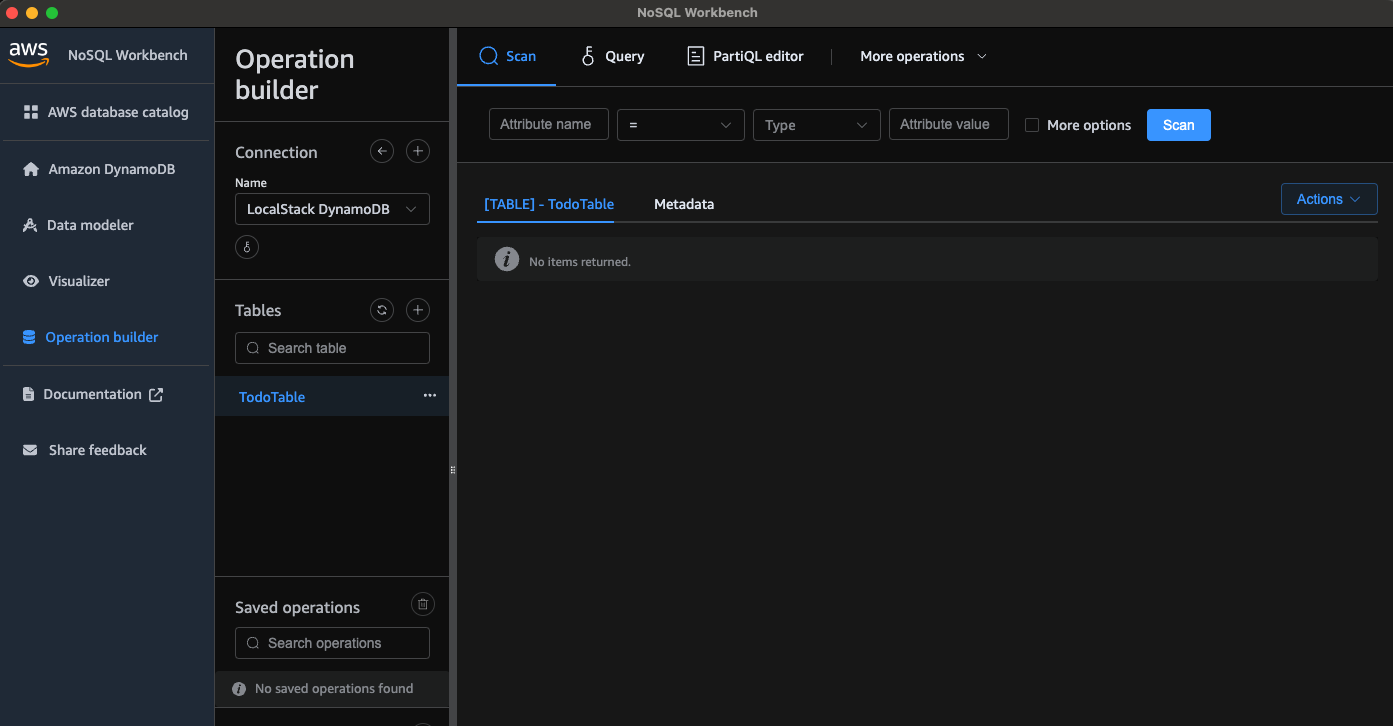Add a new connection with plus icon
This screenshot has height=726, width=1393.
[418, 151]
